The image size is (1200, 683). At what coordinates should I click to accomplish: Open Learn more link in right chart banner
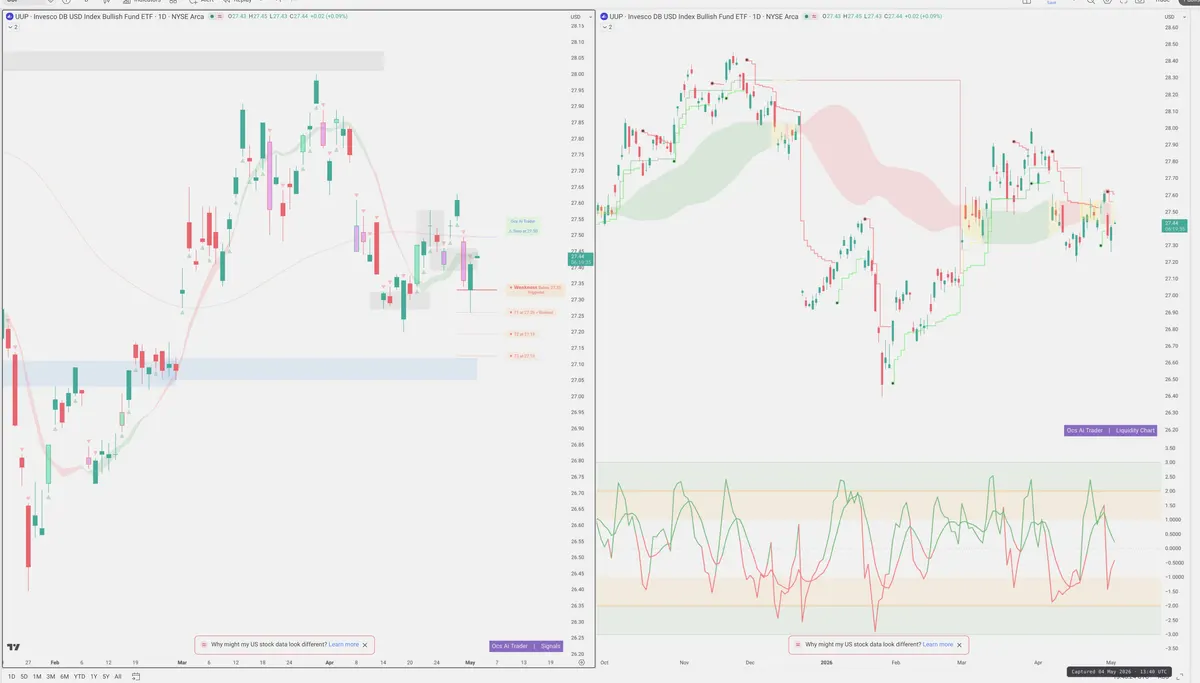coord(938,645)
